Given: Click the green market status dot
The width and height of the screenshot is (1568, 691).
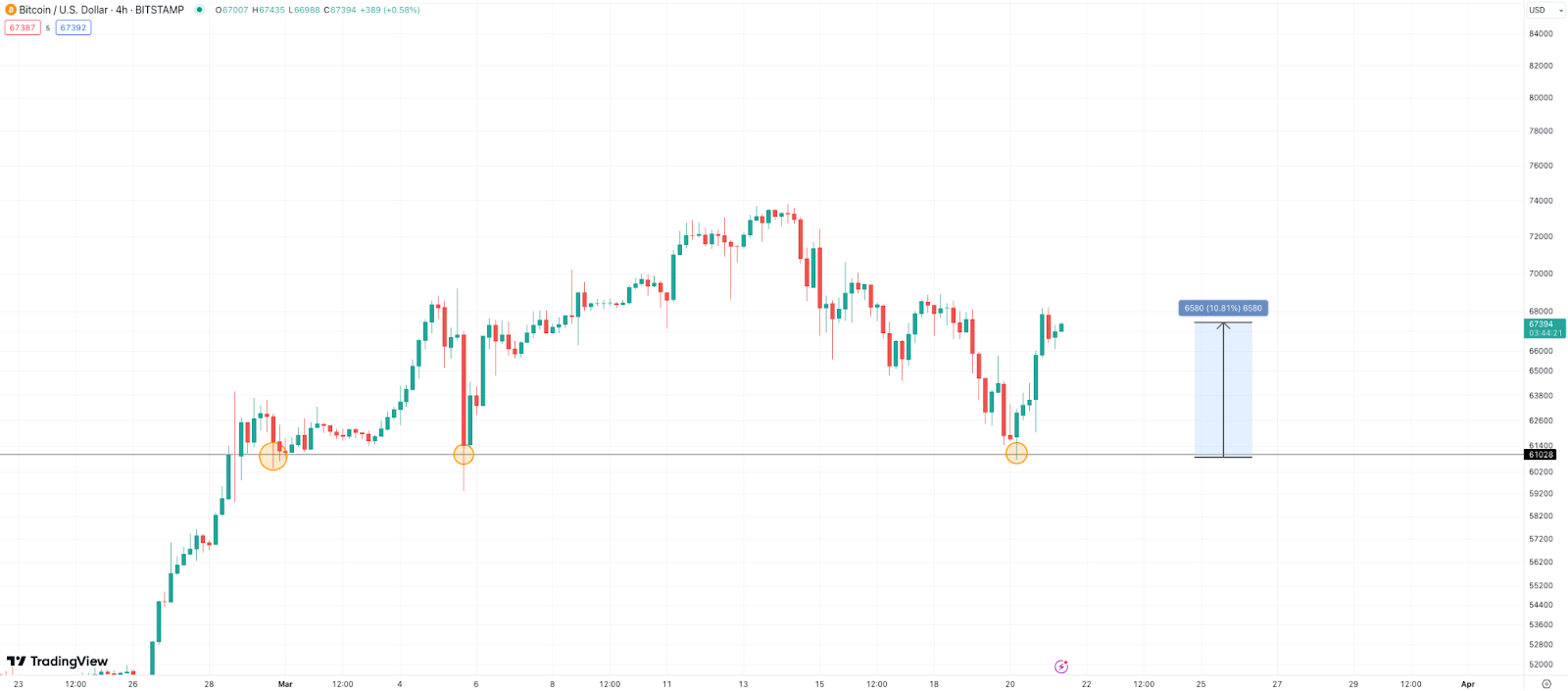Looking at the screenshot, I should [x=200, y=10].
